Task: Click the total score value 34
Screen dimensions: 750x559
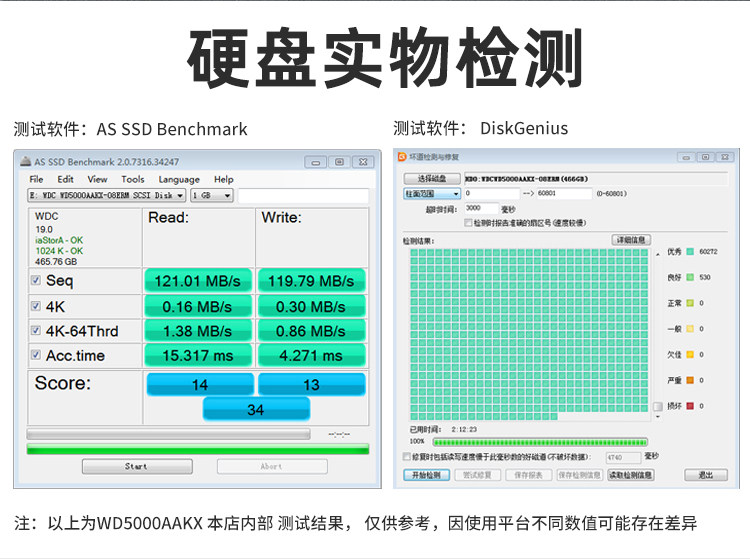Action: click(x=256, y=409)
